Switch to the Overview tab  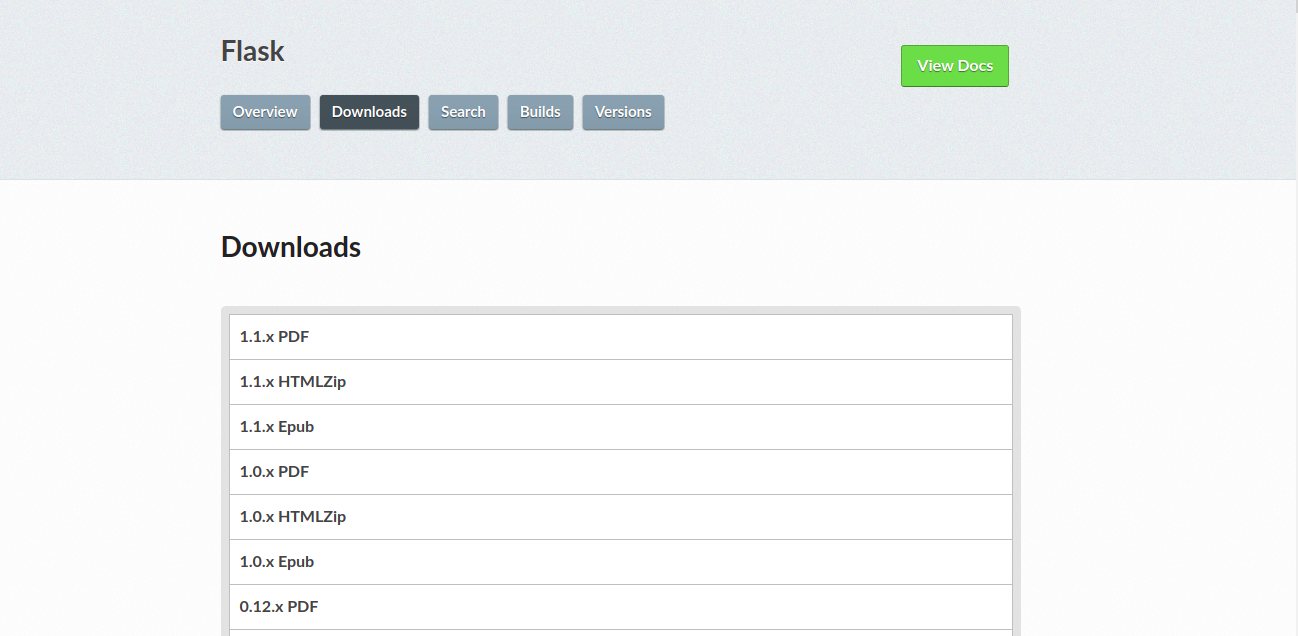pyautogui.click(x=264, y=112)
